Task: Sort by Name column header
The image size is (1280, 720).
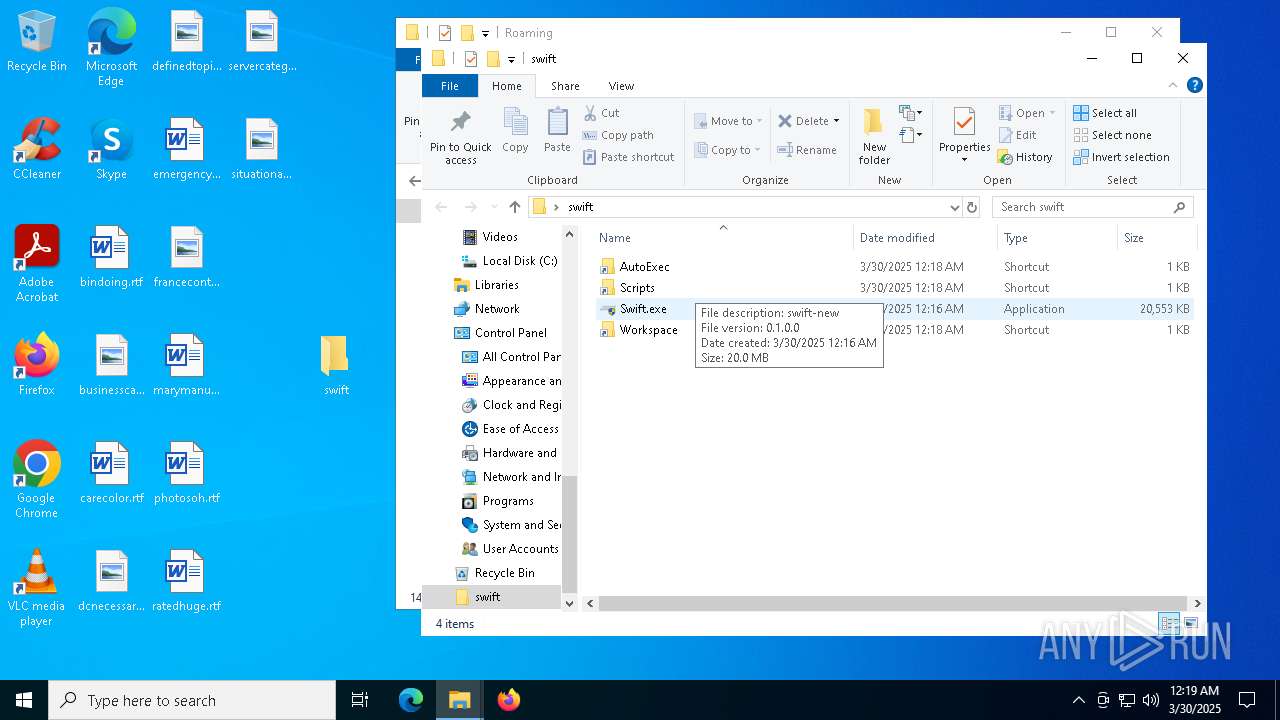Action: (x=723, y=238)
